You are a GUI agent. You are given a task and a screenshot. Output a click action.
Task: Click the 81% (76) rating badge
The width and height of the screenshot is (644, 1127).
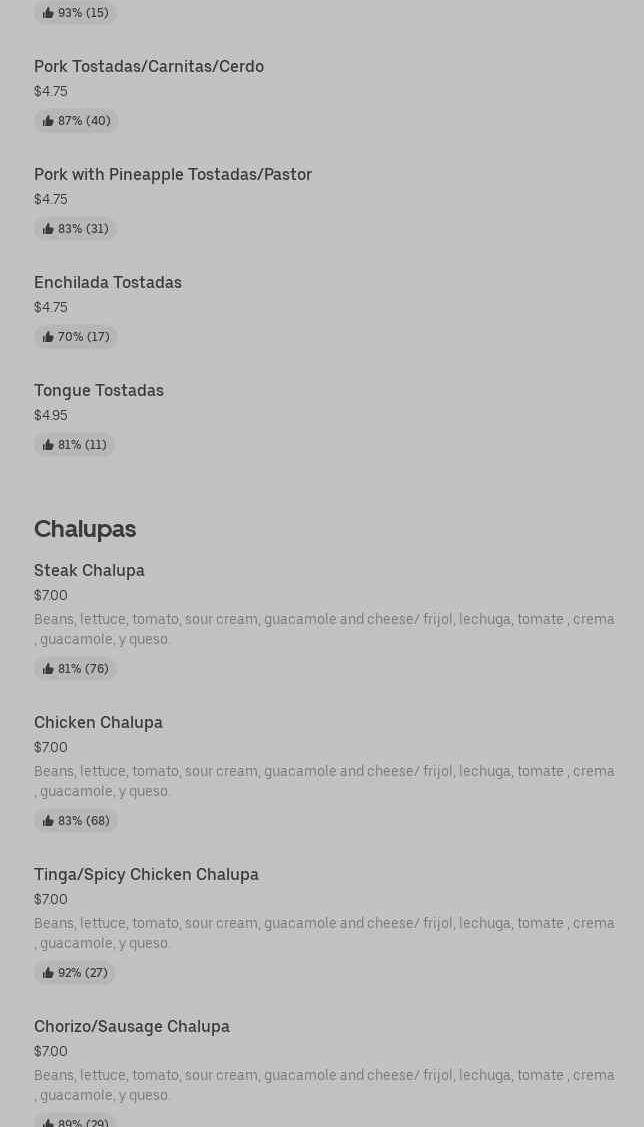[x=76, y=669]
